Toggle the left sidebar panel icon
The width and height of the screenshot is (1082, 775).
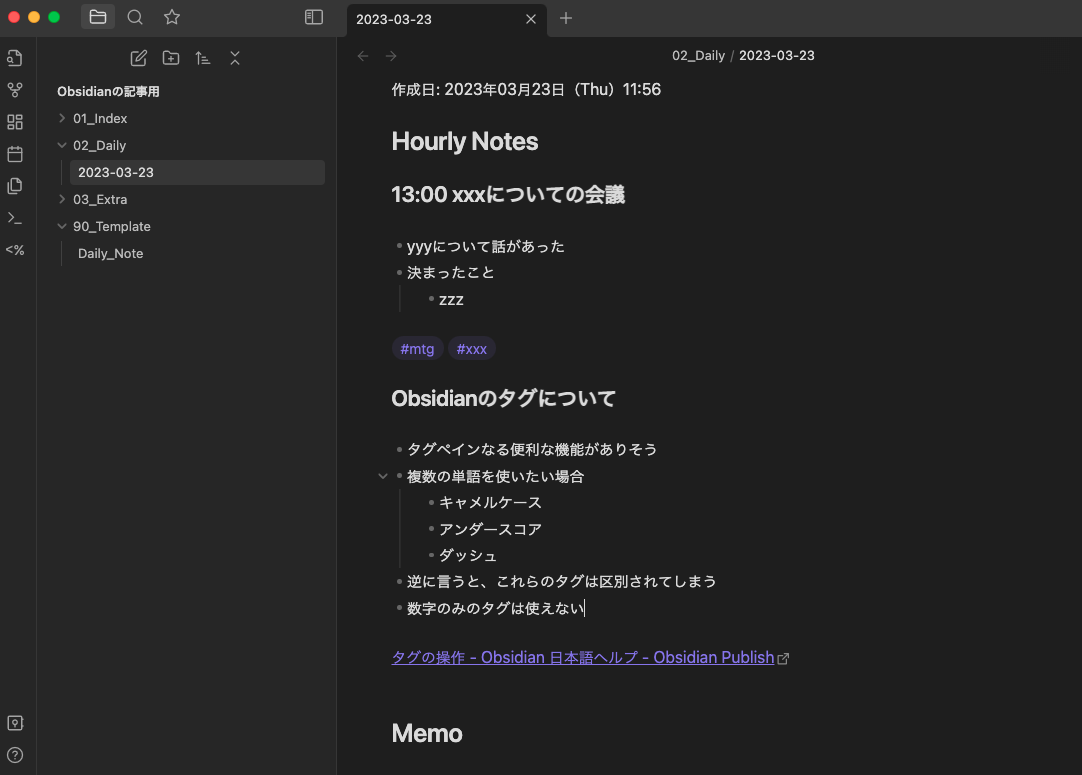click(x=314, y=17)
